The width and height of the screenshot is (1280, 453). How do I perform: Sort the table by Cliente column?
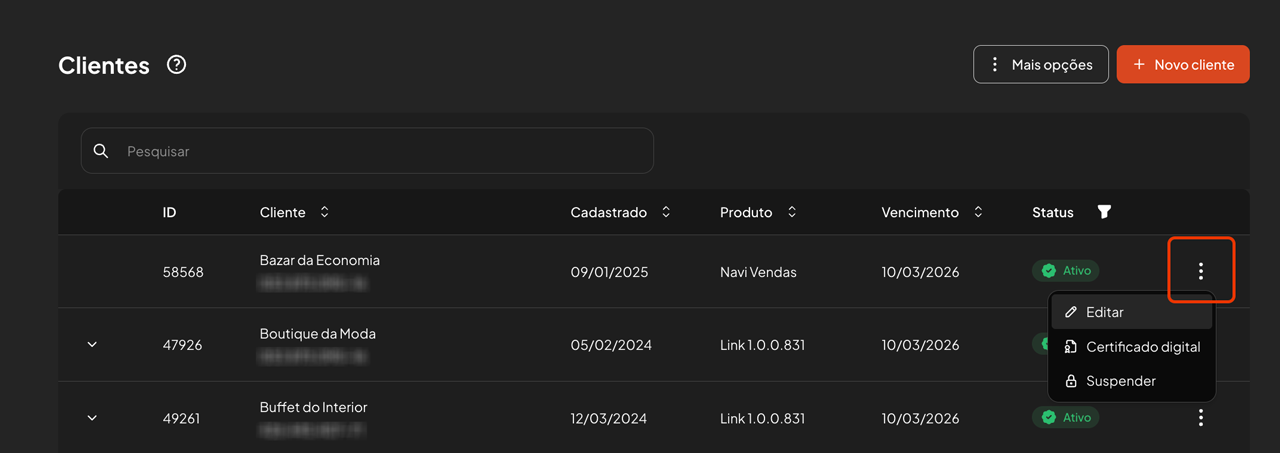click(x=324, y=212)
